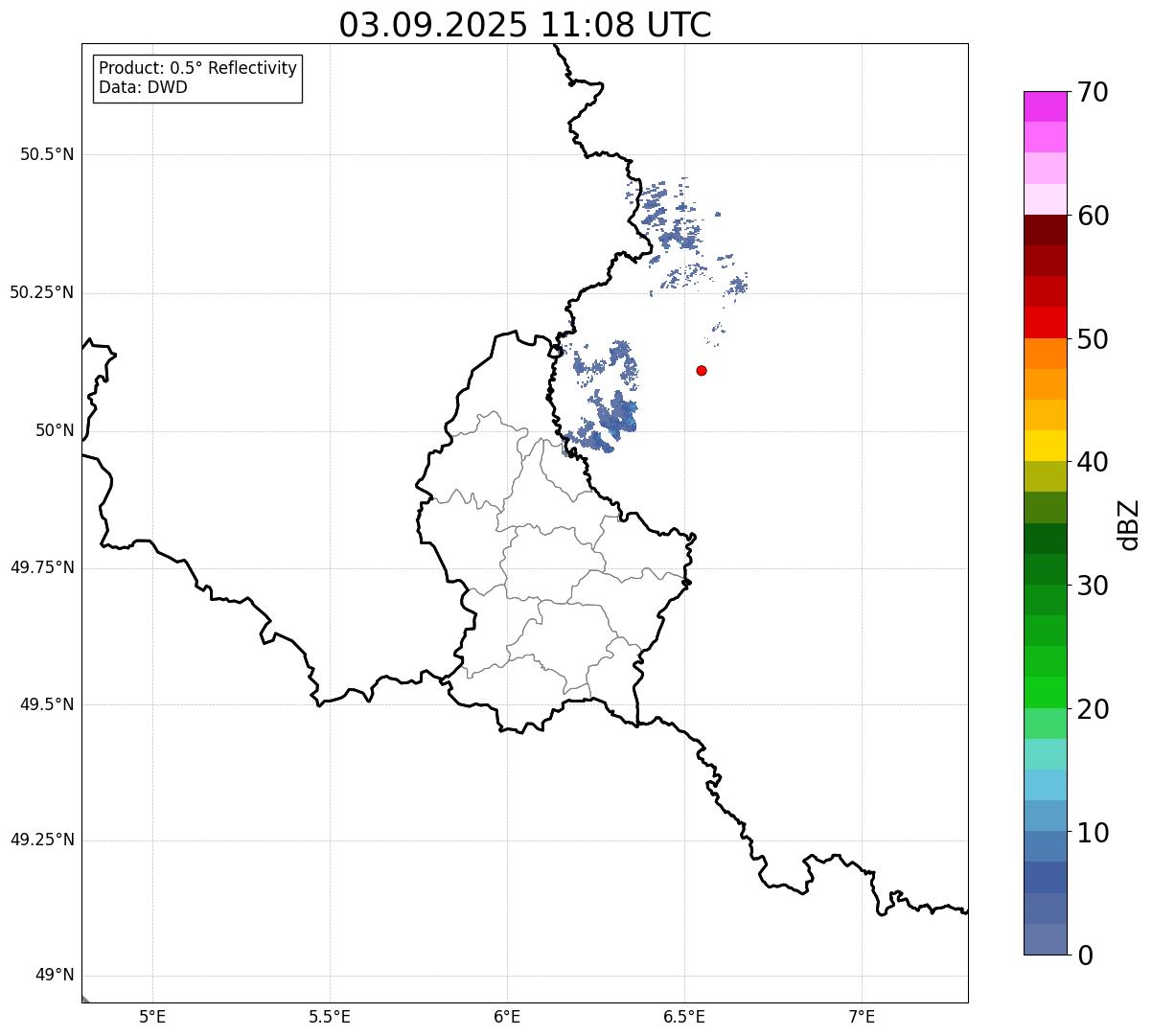Click the 6.5°E longitude label
The height and width of the screenshot is (1036, 1152).
[x=684, y=1017]
